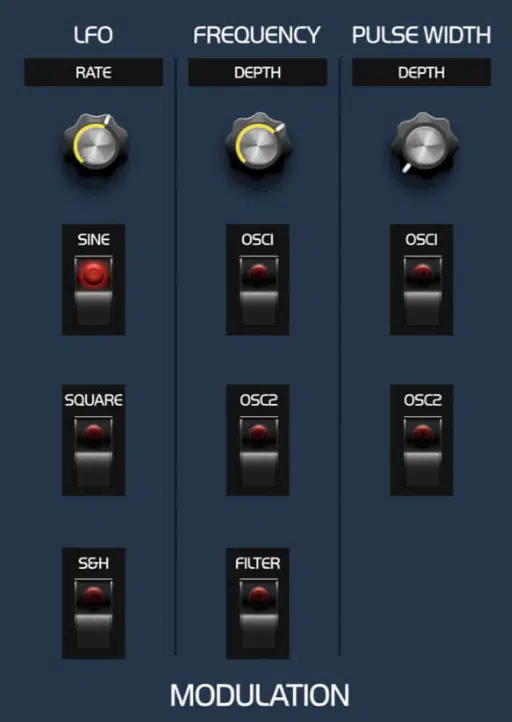Click the Pulse Width depth knob
The height and width of the screenshot is (722, 512).
pyautogui.click(x=425, y=144)
